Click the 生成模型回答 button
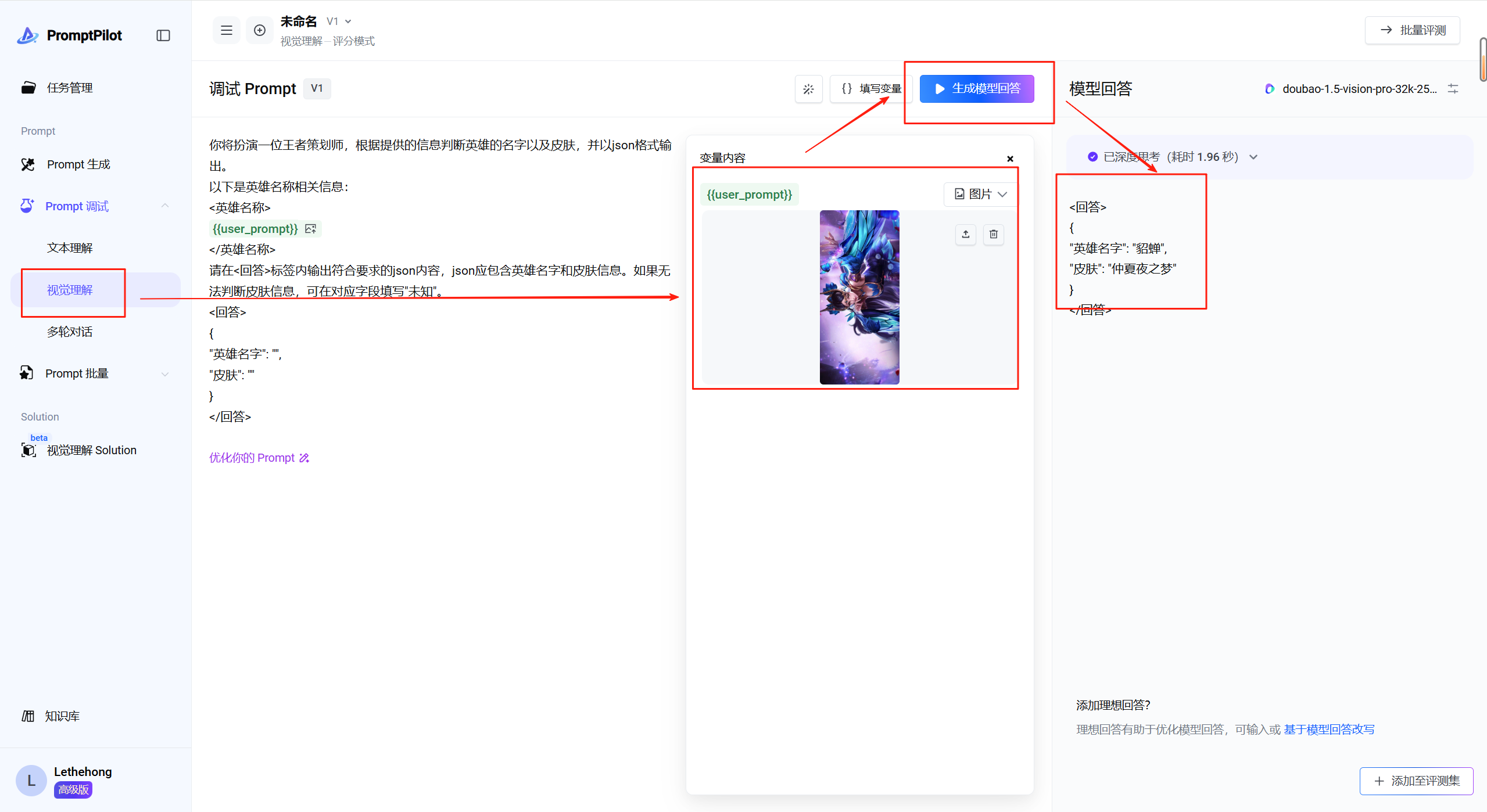The width and height of the screenshot is (1487, 812). 977,89
